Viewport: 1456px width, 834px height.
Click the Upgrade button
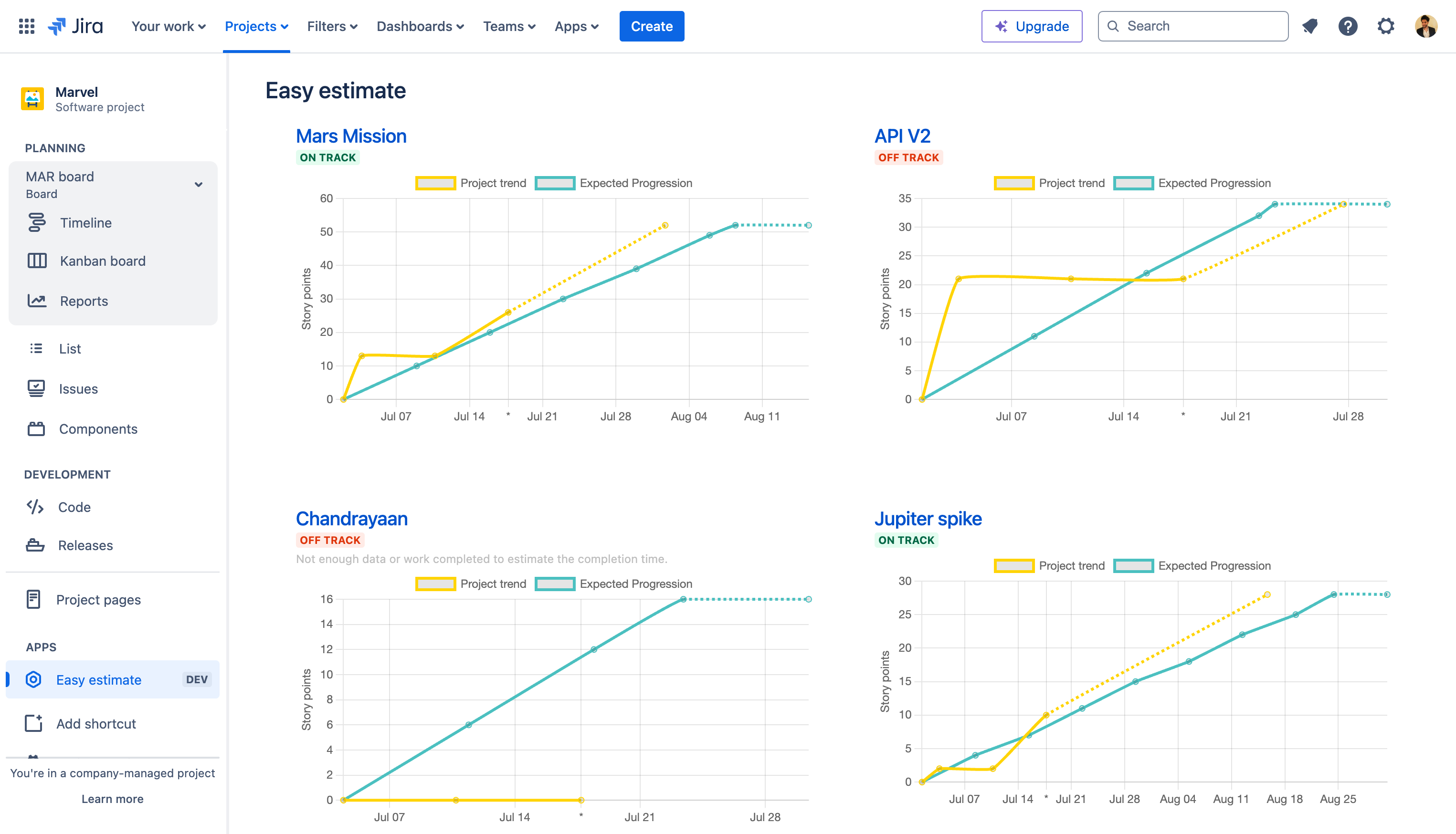[x=1032, y=26]
